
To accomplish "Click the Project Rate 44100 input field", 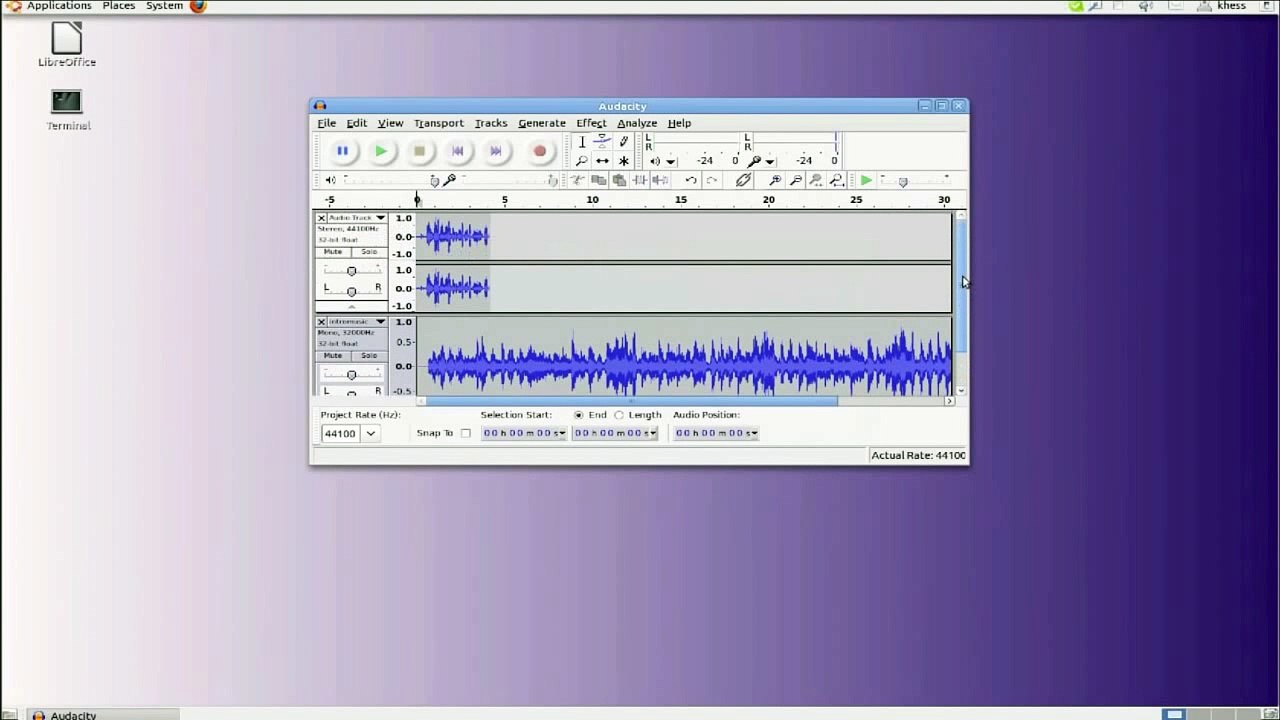I will click(340, 433).
